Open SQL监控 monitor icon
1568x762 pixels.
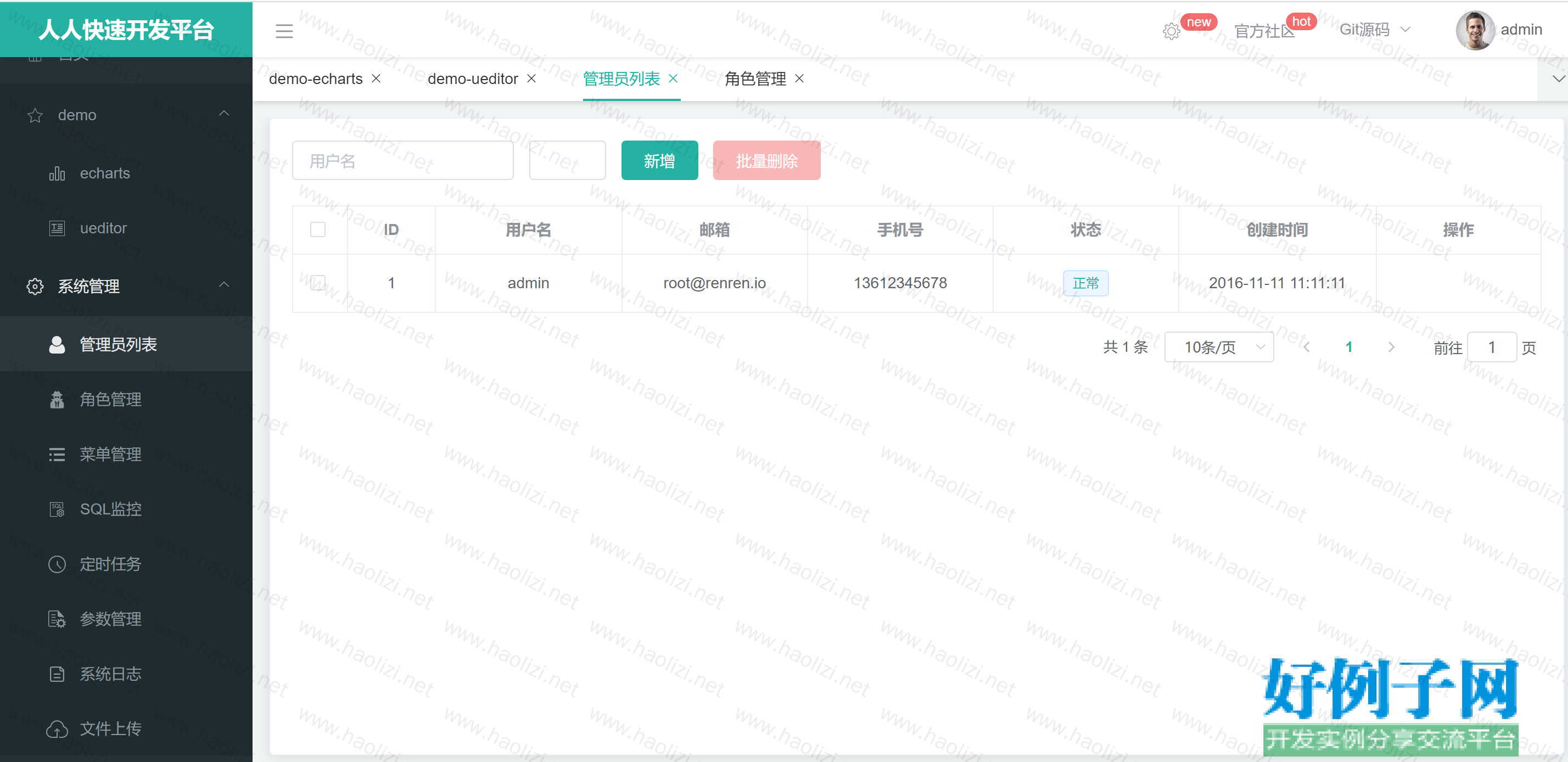pyautogui.click(x=57, y=509)
